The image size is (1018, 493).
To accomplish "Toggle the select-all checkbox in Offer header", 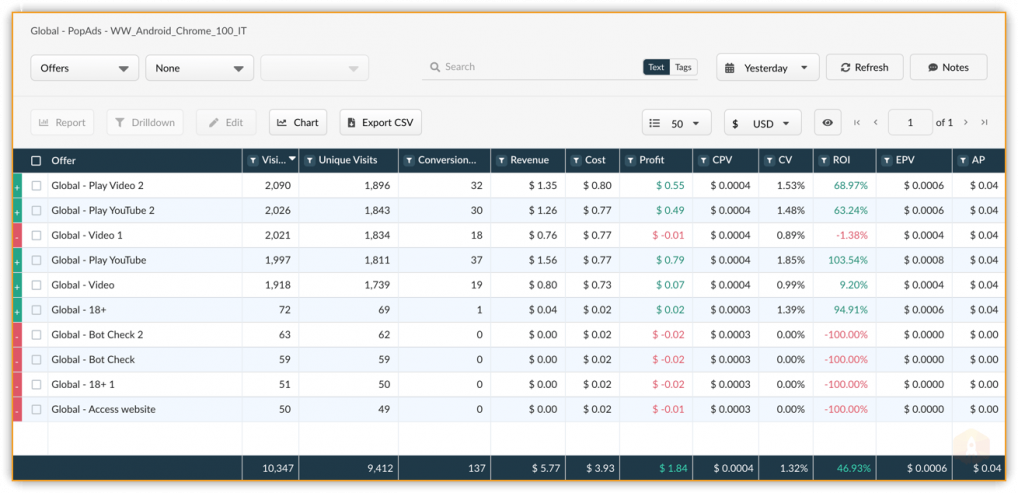I will 36,160.
